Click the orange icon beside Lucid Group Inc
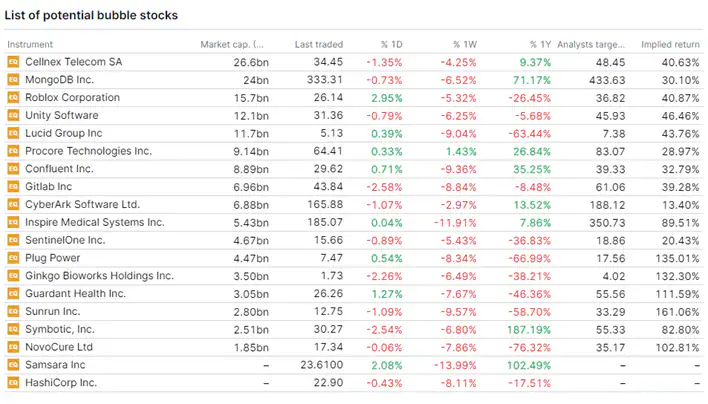 point(13,133)
